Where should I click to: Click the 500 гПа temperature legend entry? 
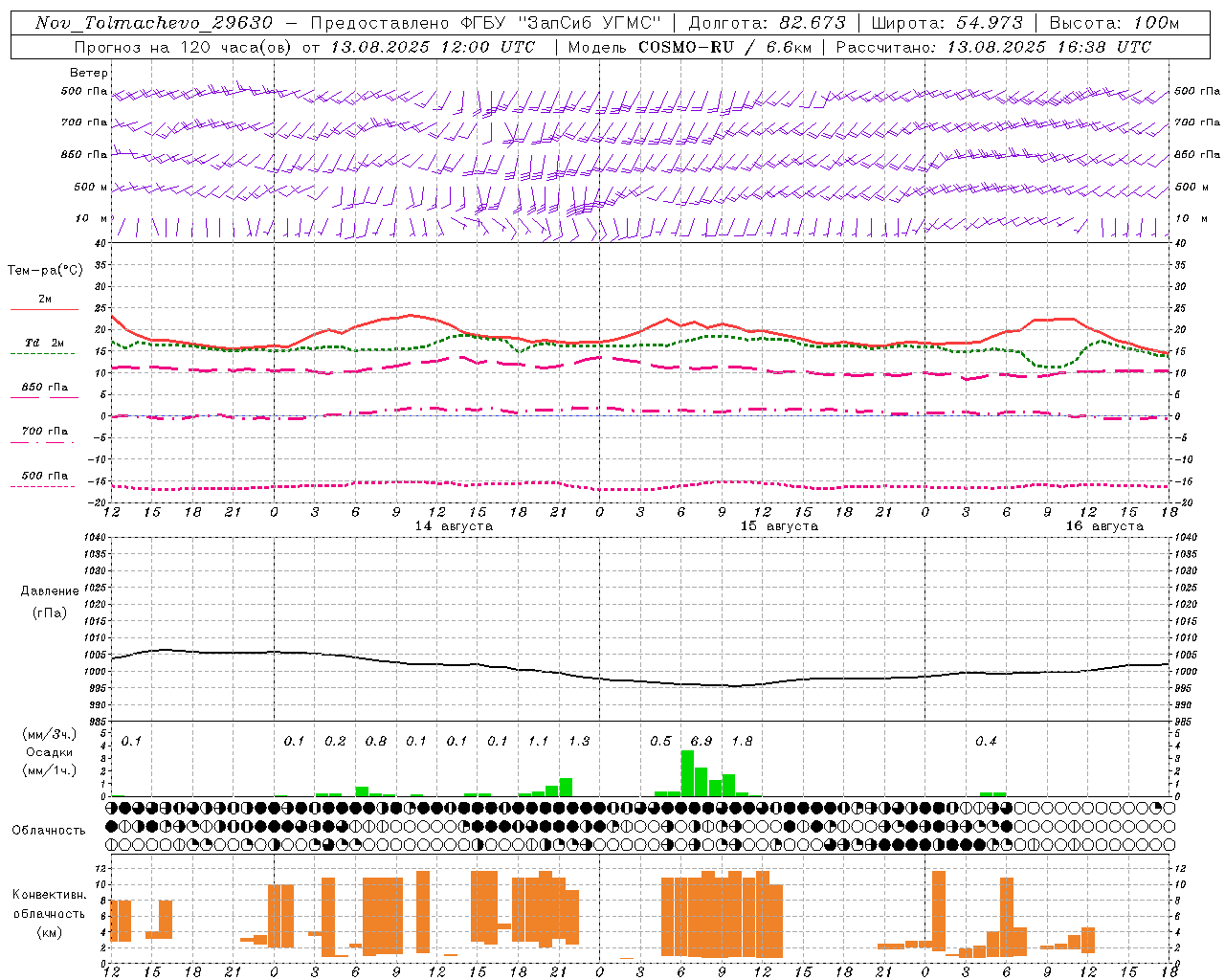point(45,476)
